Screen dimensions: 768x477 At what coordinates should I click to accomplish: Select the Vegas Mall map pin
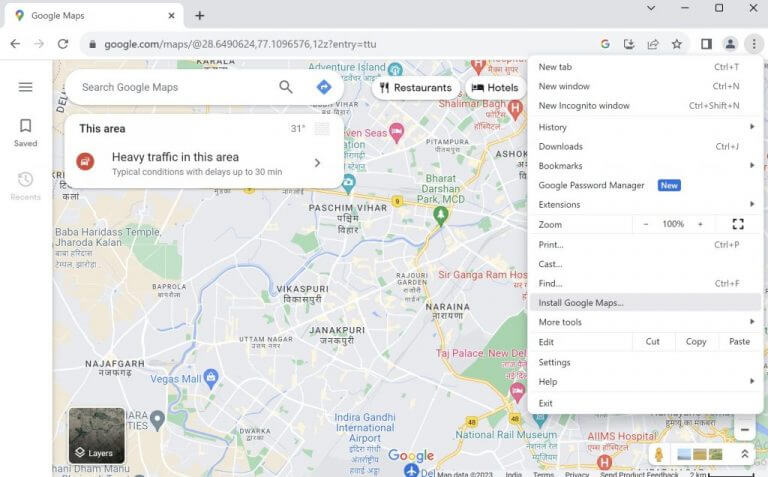tap(211, 378)
